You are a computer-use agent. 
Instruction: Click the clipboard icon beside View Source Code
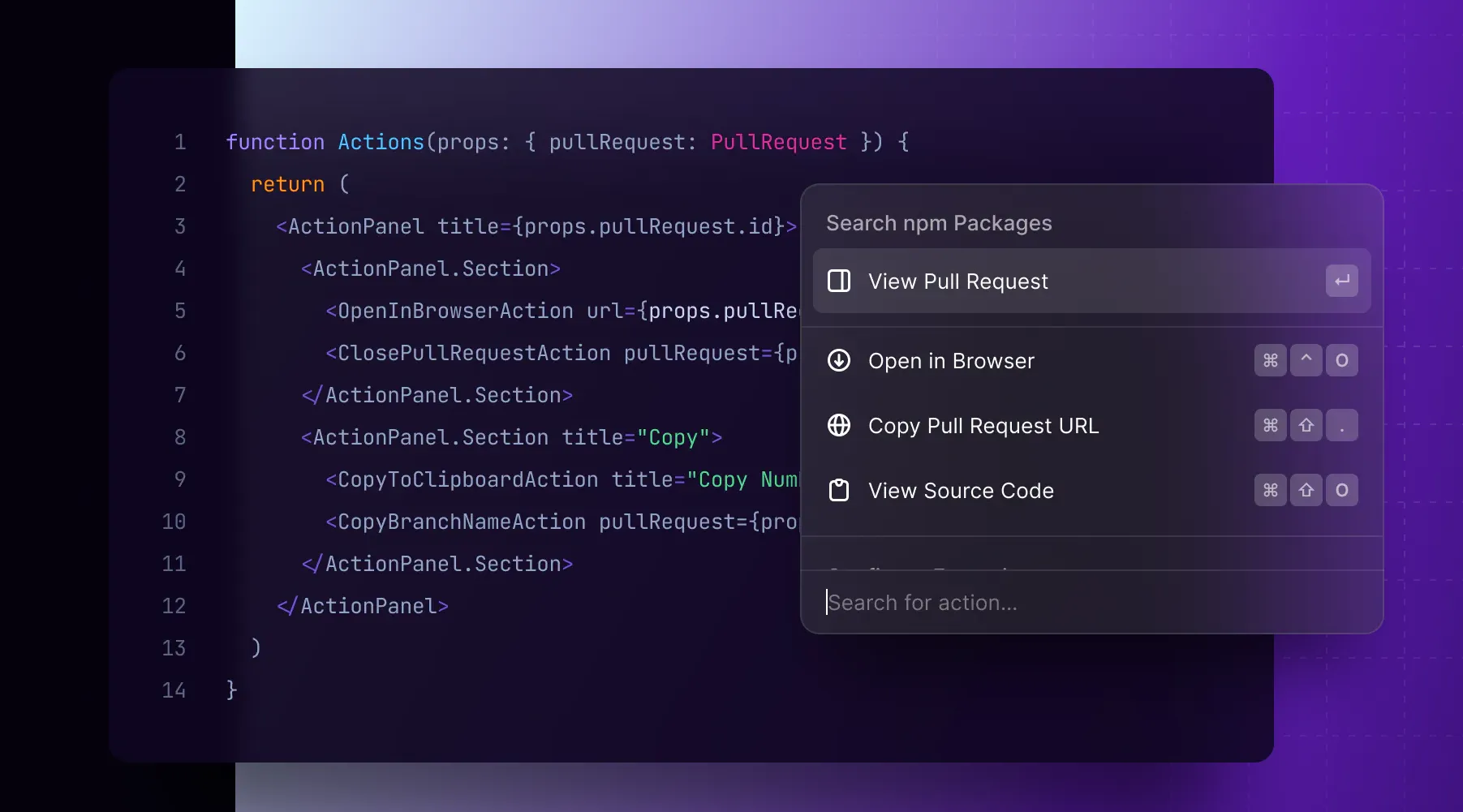(x=838, y=490)
